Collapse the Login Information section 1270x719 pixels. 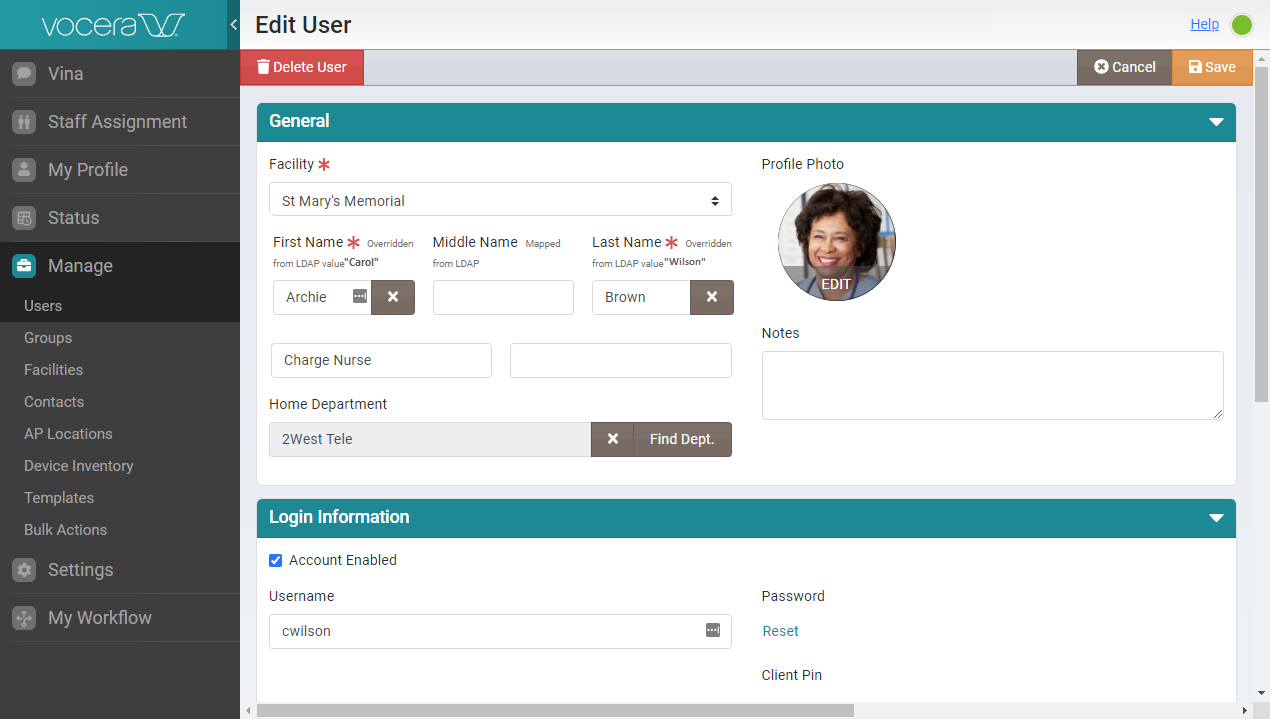tap(1216, 518)
